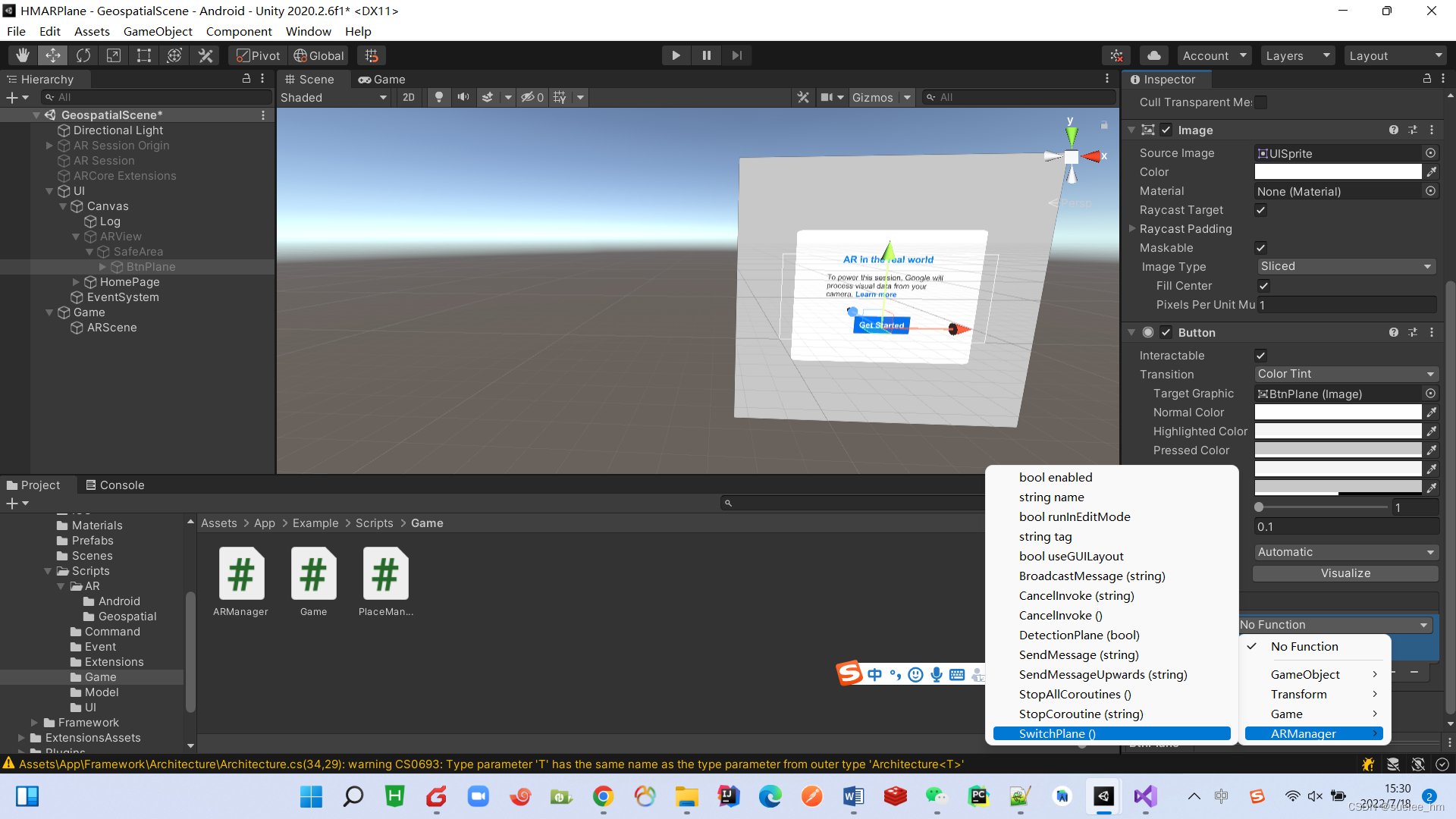Open the Transition Color Tint dropdown
The height and width of the screenshot is (819, 1456).
[x=1345, y=374]
